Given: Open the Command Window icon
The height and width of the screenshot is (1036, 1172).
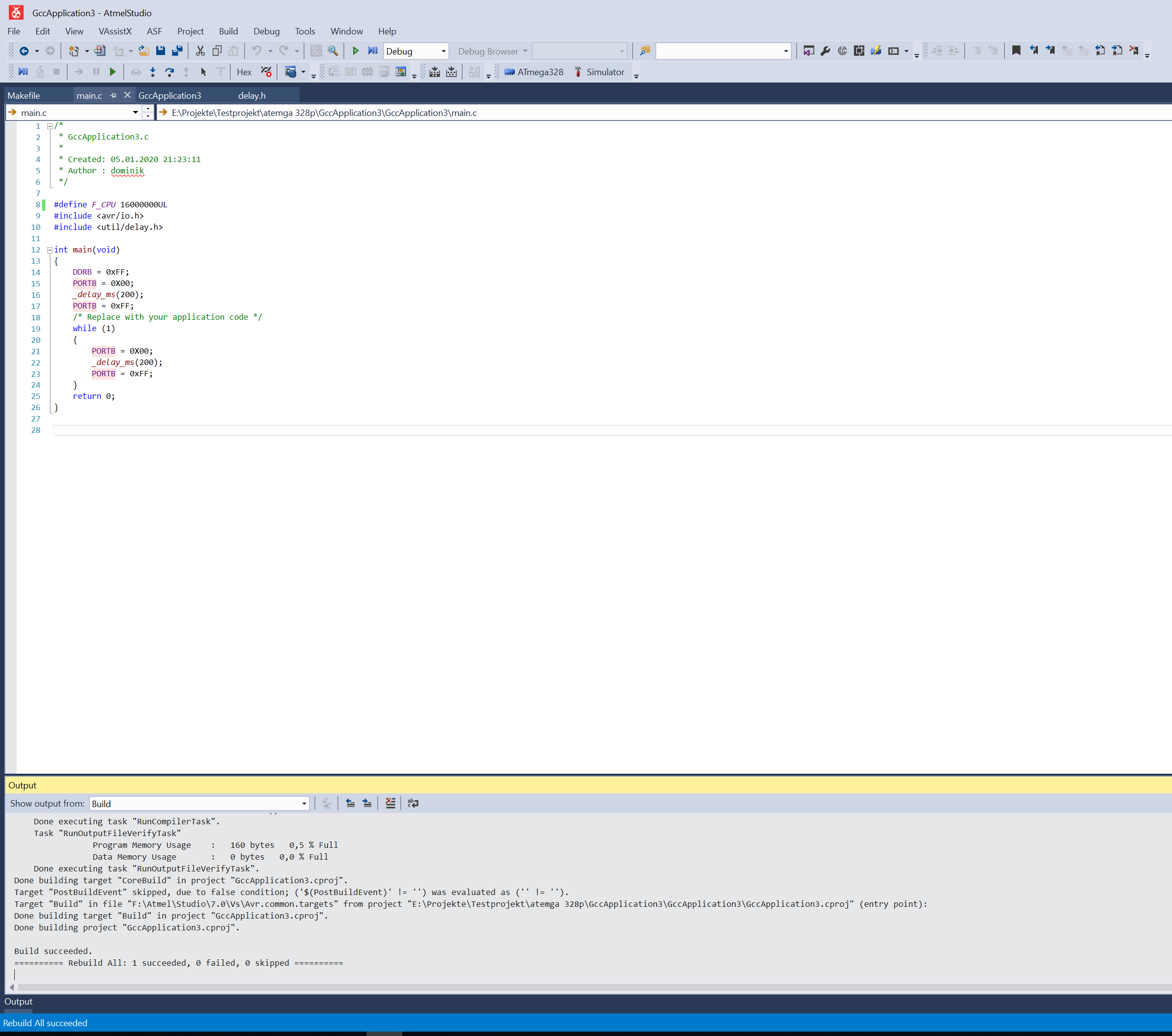Looking at the screenshot, I should tap(893, 51).
